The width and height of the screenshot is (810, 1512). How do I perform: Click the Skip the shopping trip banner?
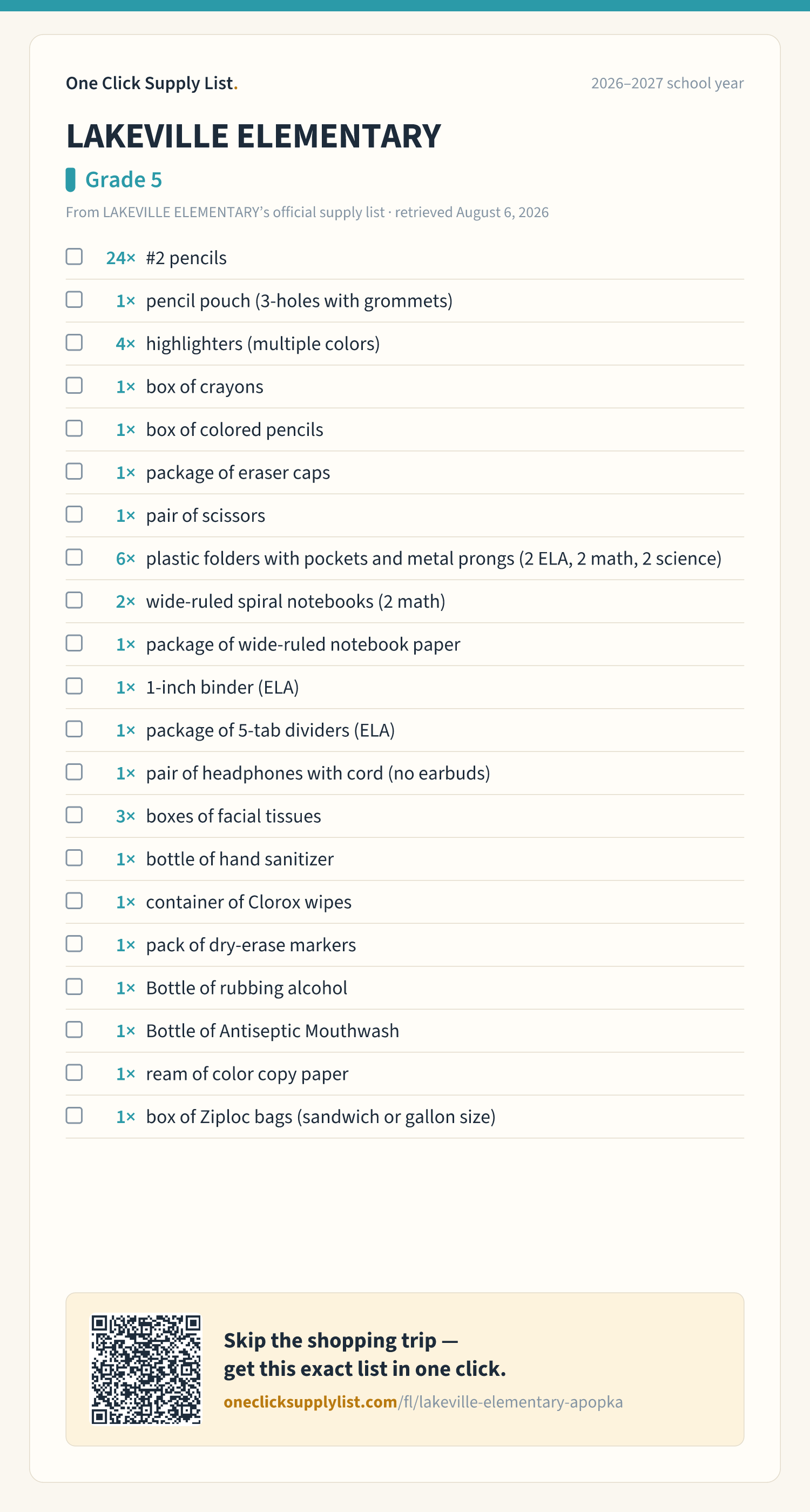click(405, 1369)
